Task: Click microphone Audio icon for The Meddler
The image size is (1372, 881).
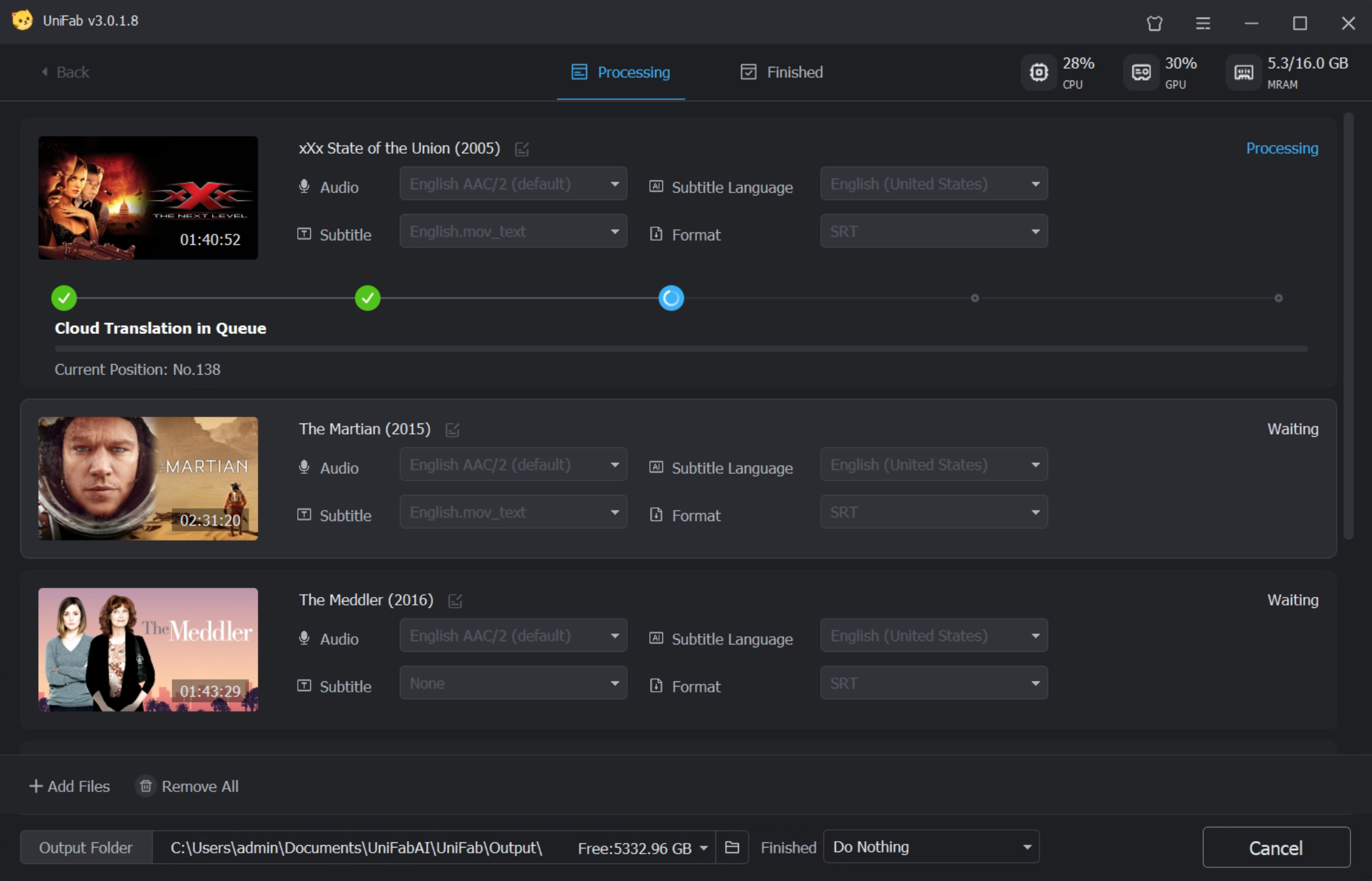Action: pyautogui.click(x=304, y=638)
